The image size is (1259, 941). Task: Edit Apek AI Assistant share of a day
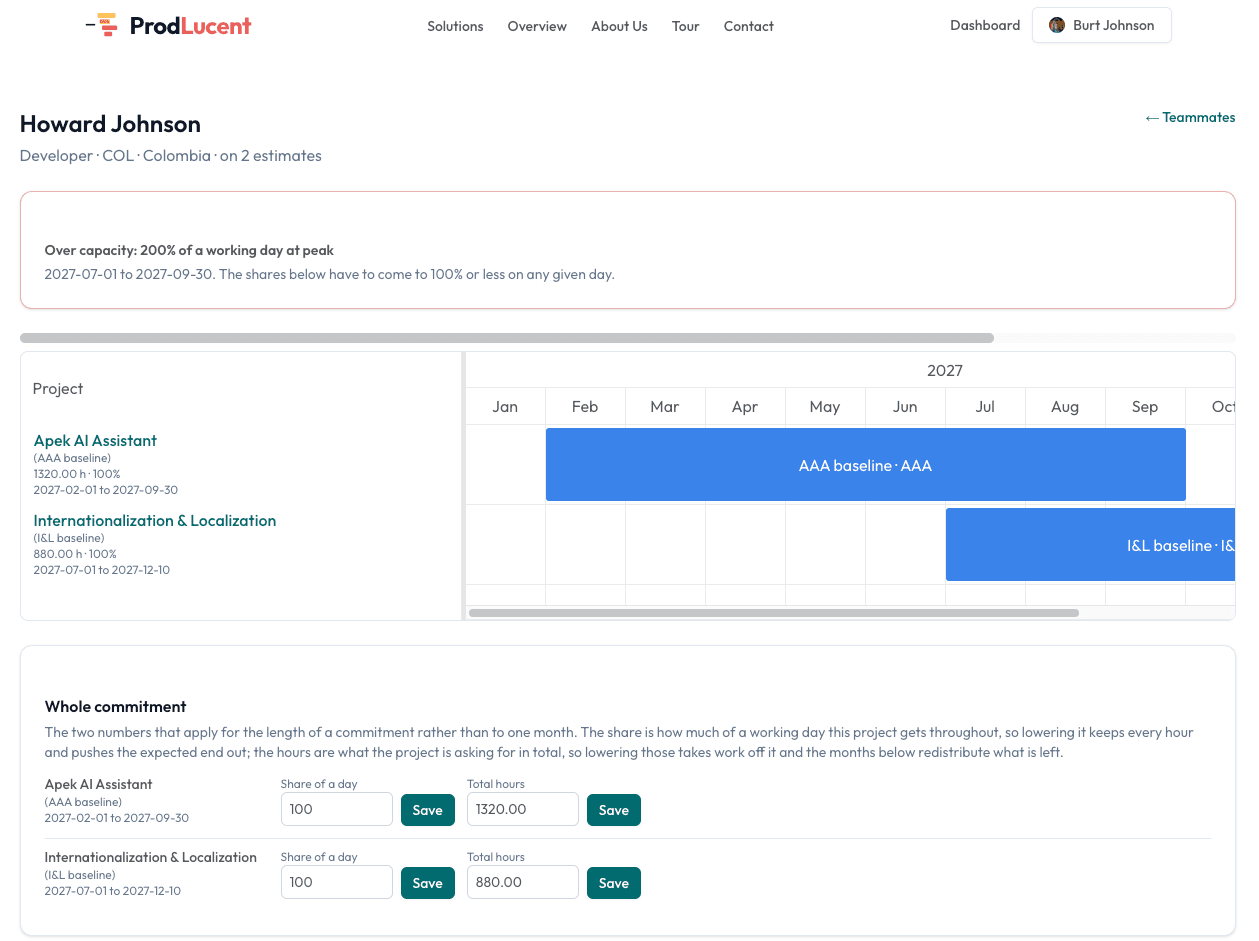point(337,809)
